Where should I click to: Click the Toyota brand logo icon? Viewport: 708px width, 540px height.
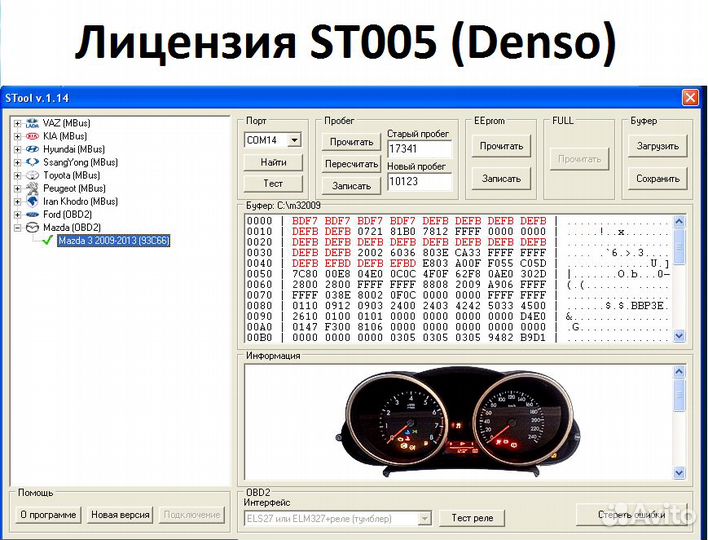click(33, 175)
